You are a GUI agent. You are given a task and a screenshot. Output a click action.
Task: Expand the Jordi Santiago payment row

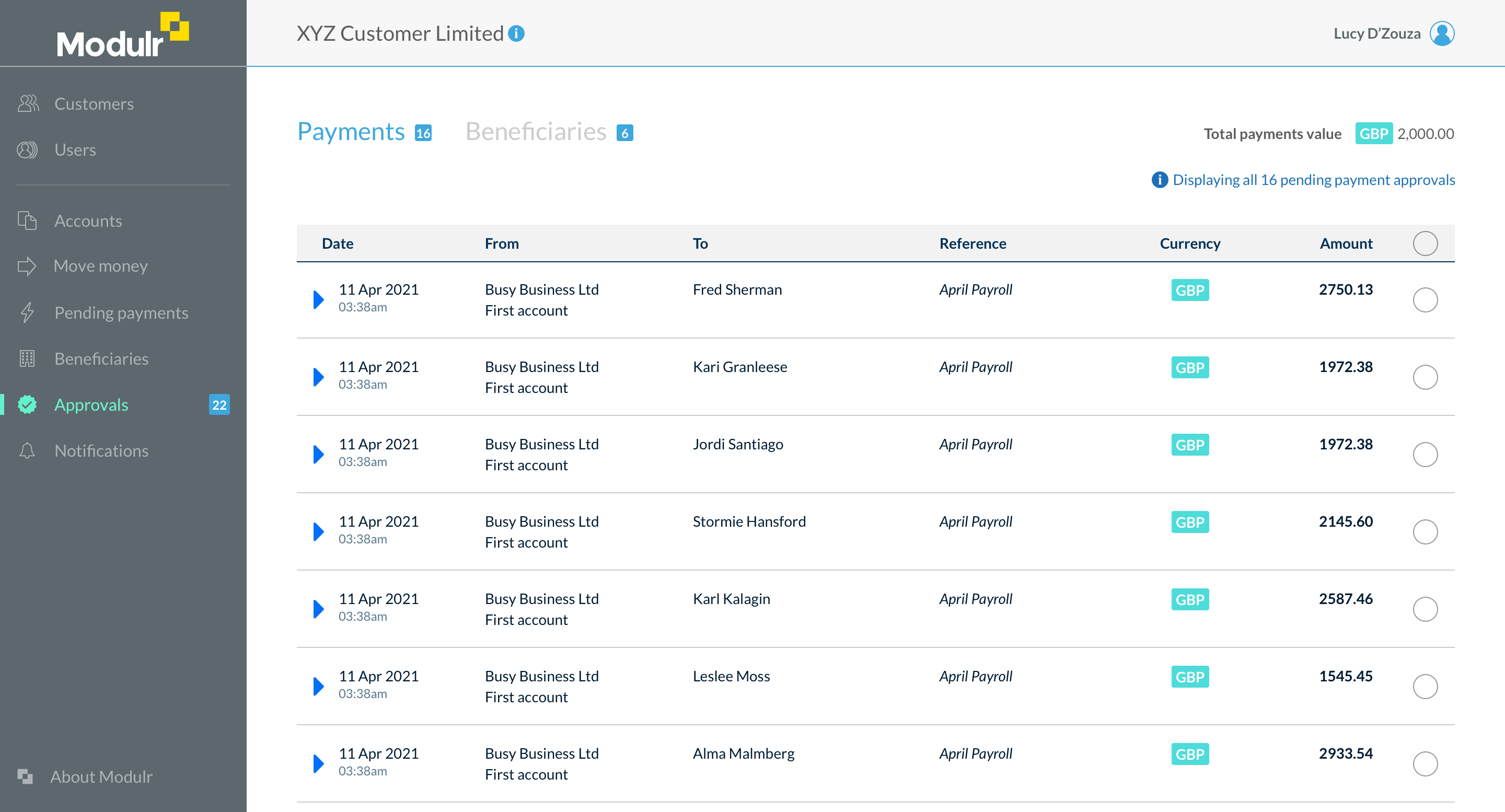(x=318, y=455)
